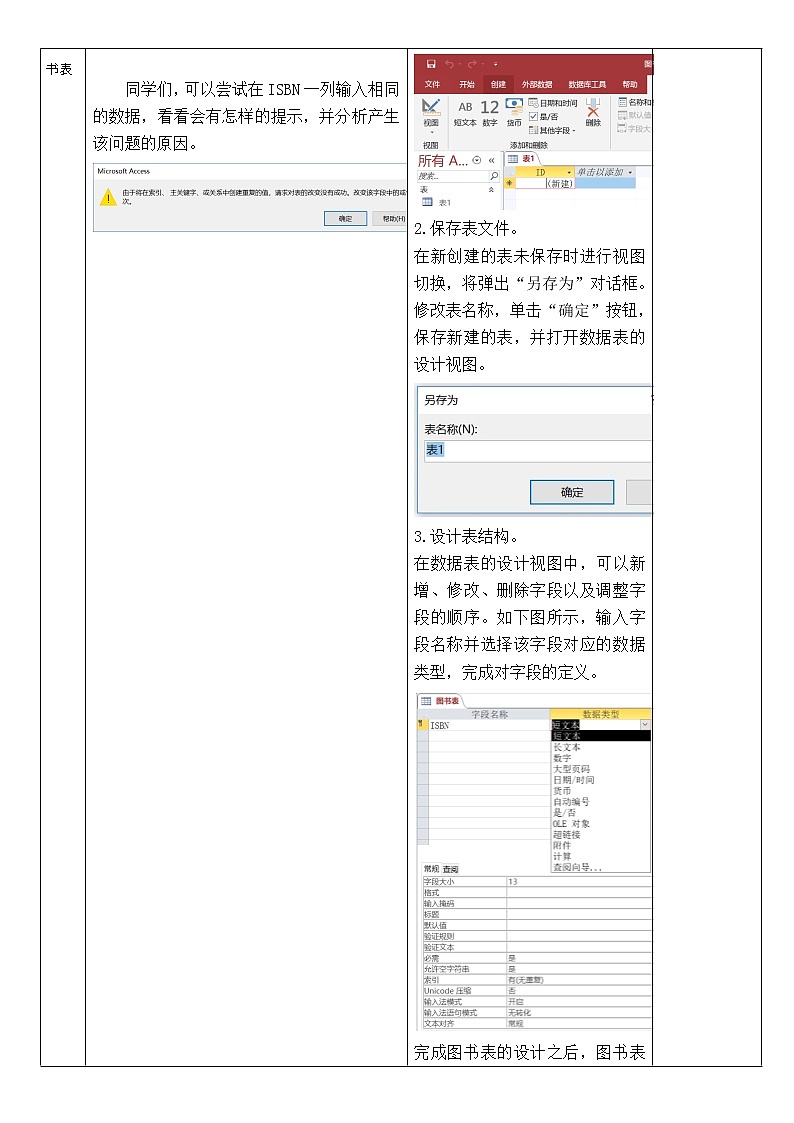Click the ISBN field name cell
Screen dimensions: 794x1123
tap(489, 726)
